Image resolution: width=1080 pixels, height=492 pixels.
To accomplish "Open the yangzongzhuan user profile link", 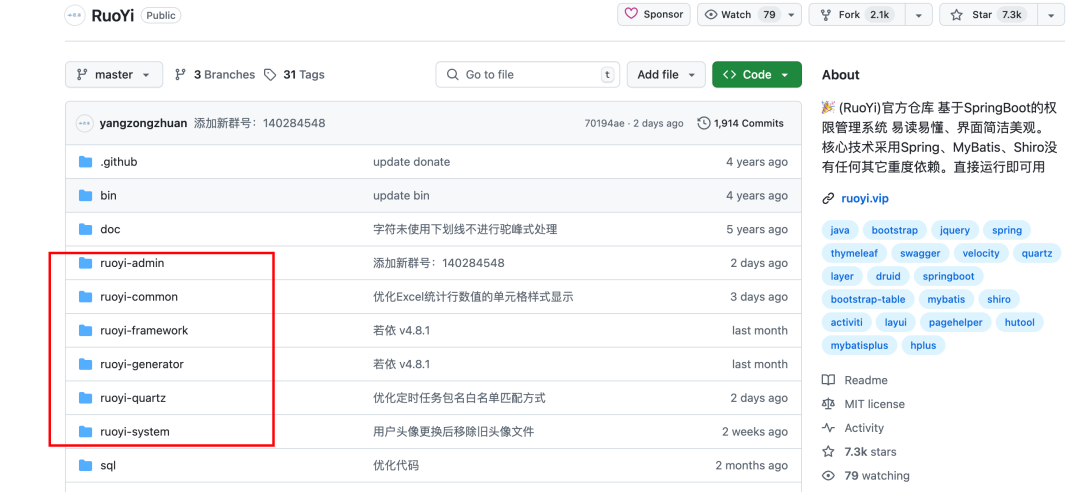I will [x=143, y=124].
